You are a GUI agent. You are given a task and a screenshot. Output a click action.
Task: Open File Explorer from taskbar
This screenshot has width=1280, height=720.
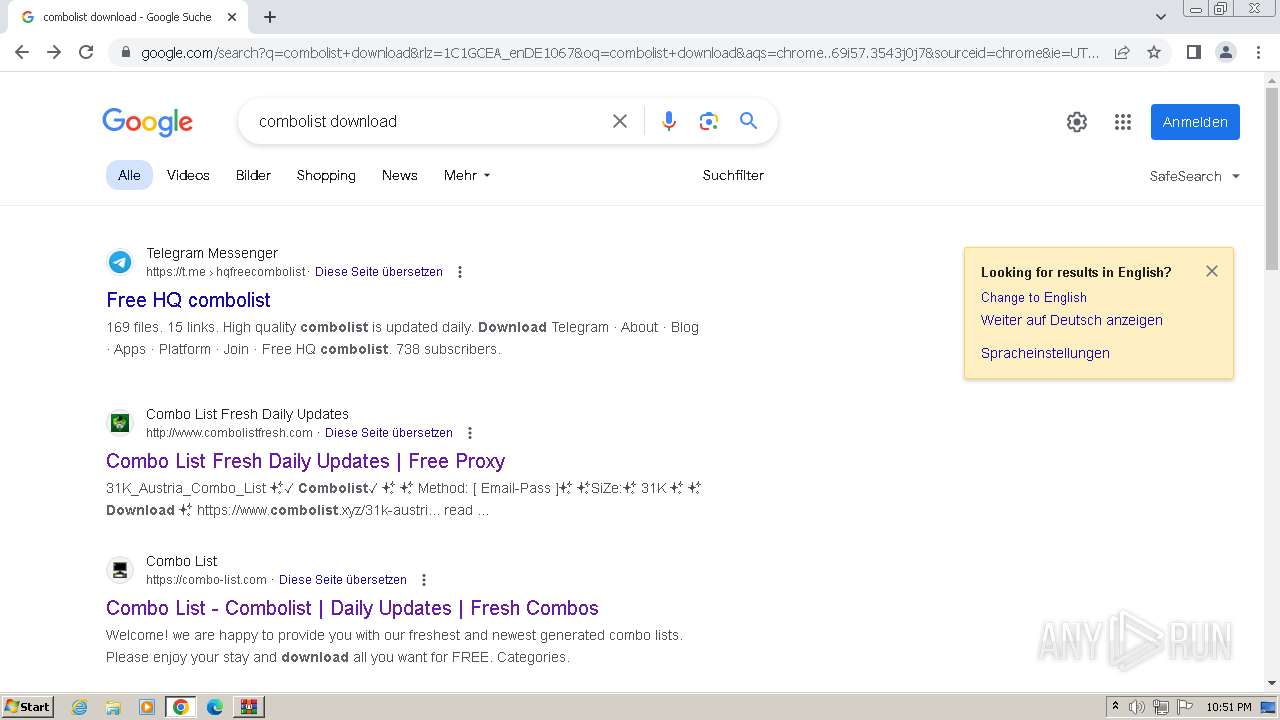pyautogui.click(x=113, y=707)
